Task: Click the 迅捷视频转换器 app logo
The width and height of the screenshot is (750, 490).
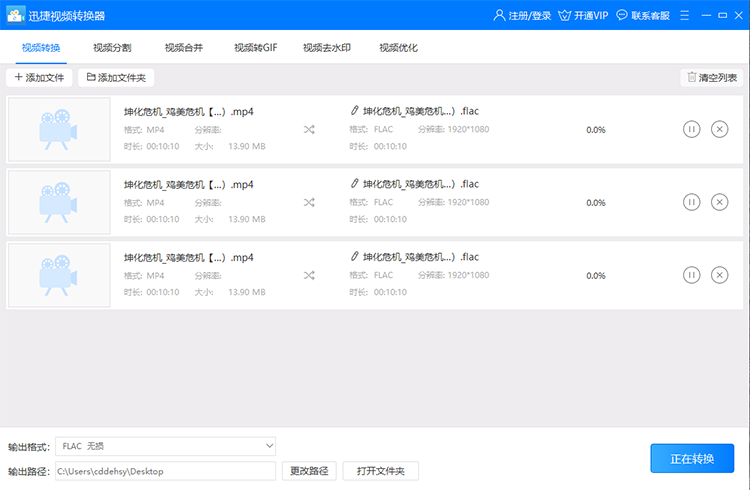Action: [x=15, y=15]
